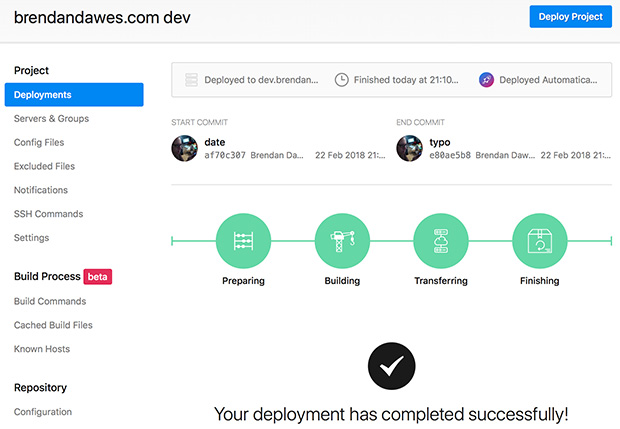
Task: Select Excluded Files in sidebar
Action: click(44, 166)
